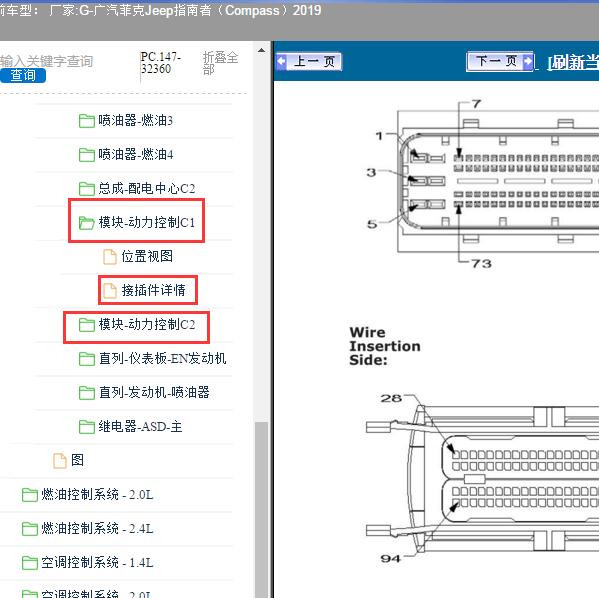The height and width of the screenshot is (598, 599).
Task: Open 位置视图 page
Action: (147, 256)
